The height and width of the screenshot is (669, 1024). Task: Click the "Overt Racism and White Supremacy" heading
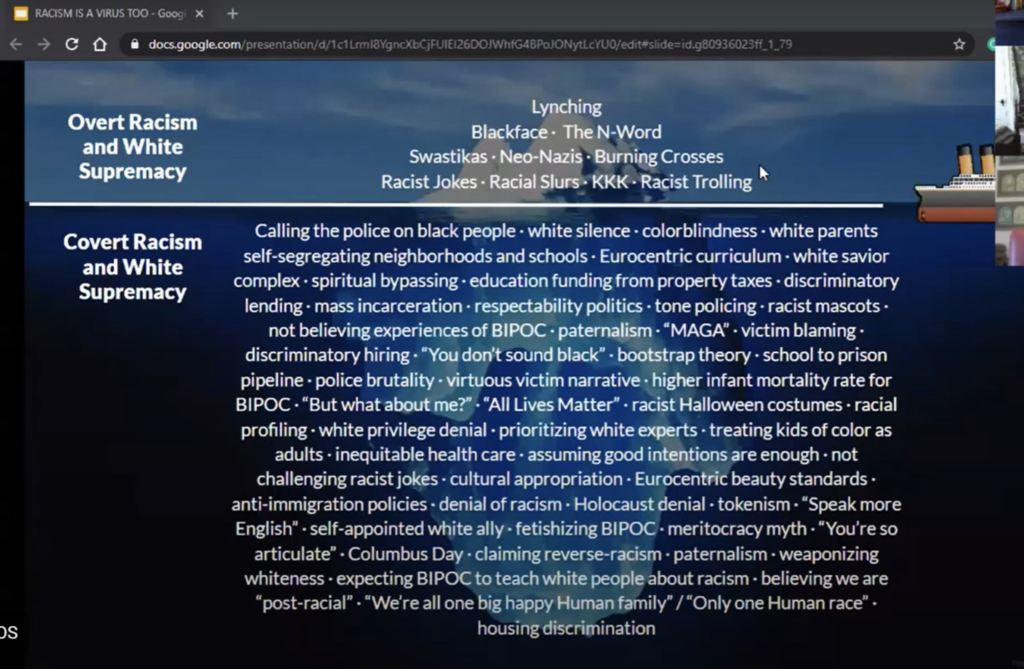click(132, 147)
